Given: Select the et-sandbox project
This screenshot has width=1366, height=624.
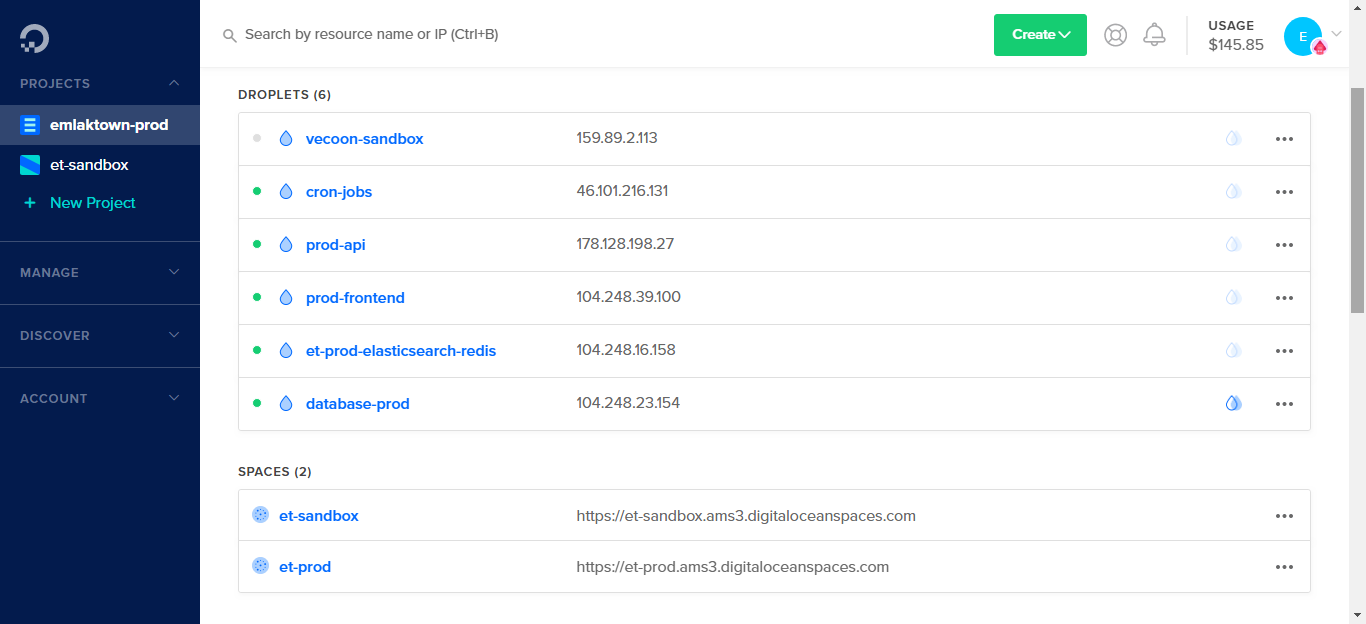Looking at the screenshot, I should point(100,165).
